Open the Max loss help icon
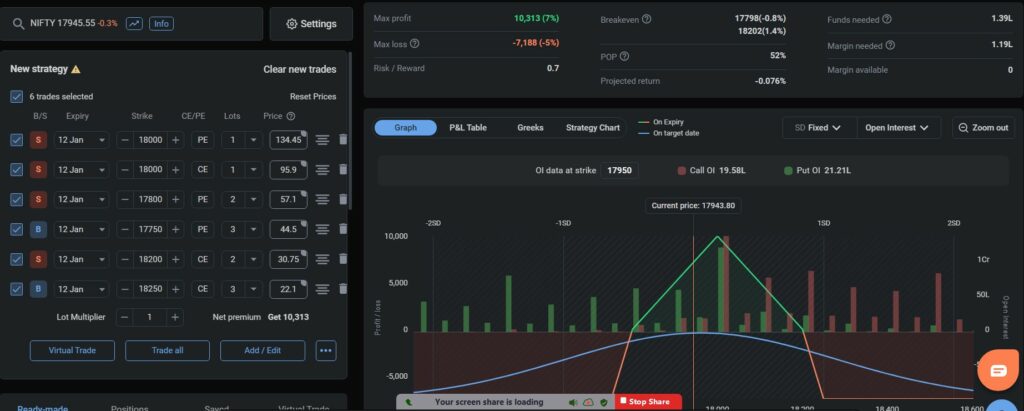 (414, 44)
